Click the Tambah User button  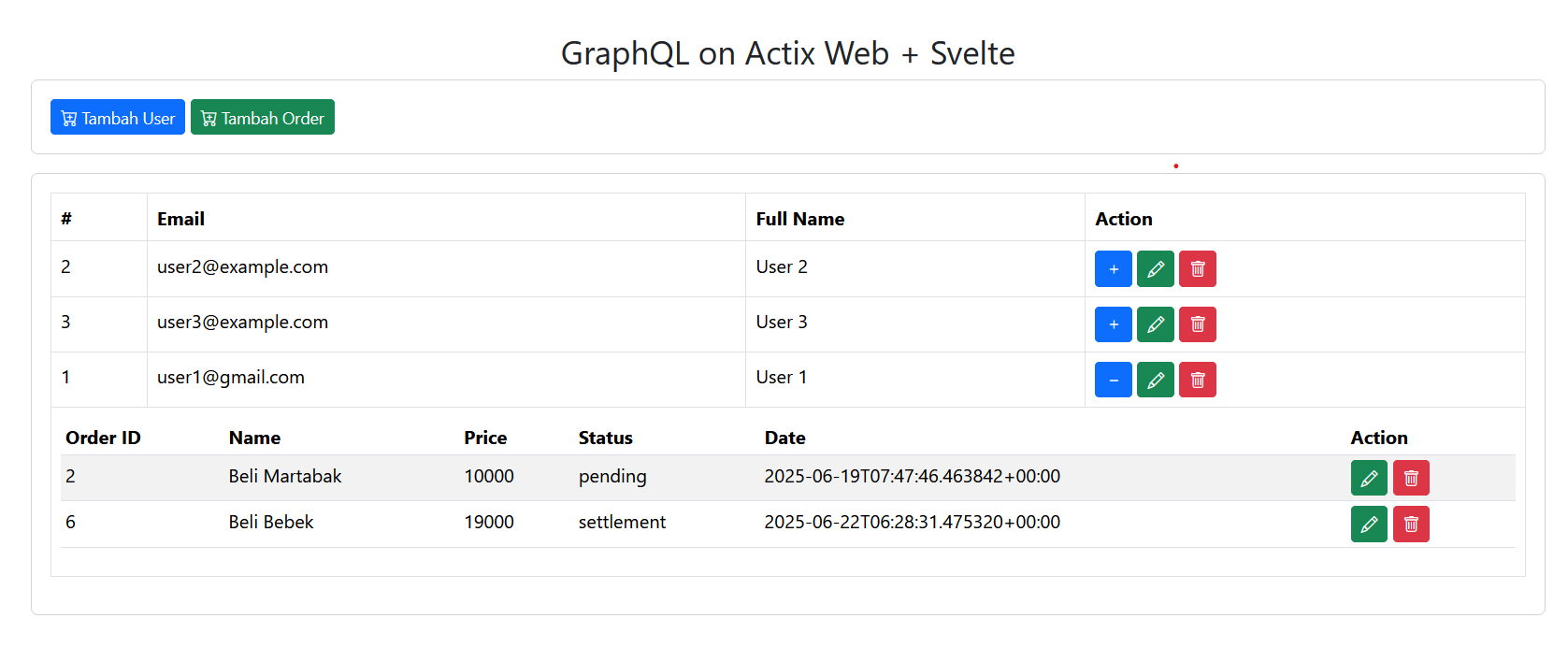118,118
